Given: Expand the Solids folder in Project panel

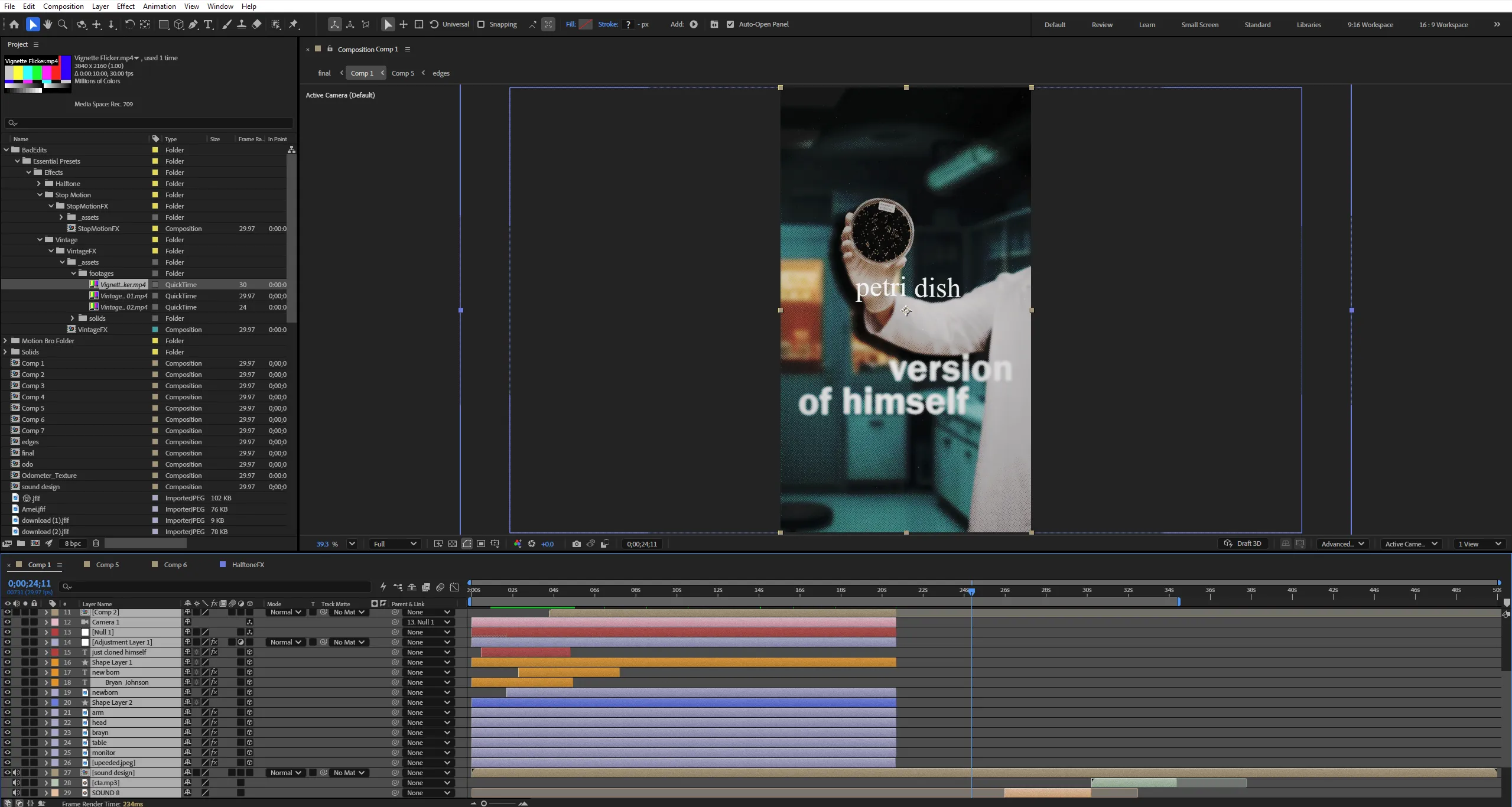Looking at the screenshot, I should pos(5,352).
